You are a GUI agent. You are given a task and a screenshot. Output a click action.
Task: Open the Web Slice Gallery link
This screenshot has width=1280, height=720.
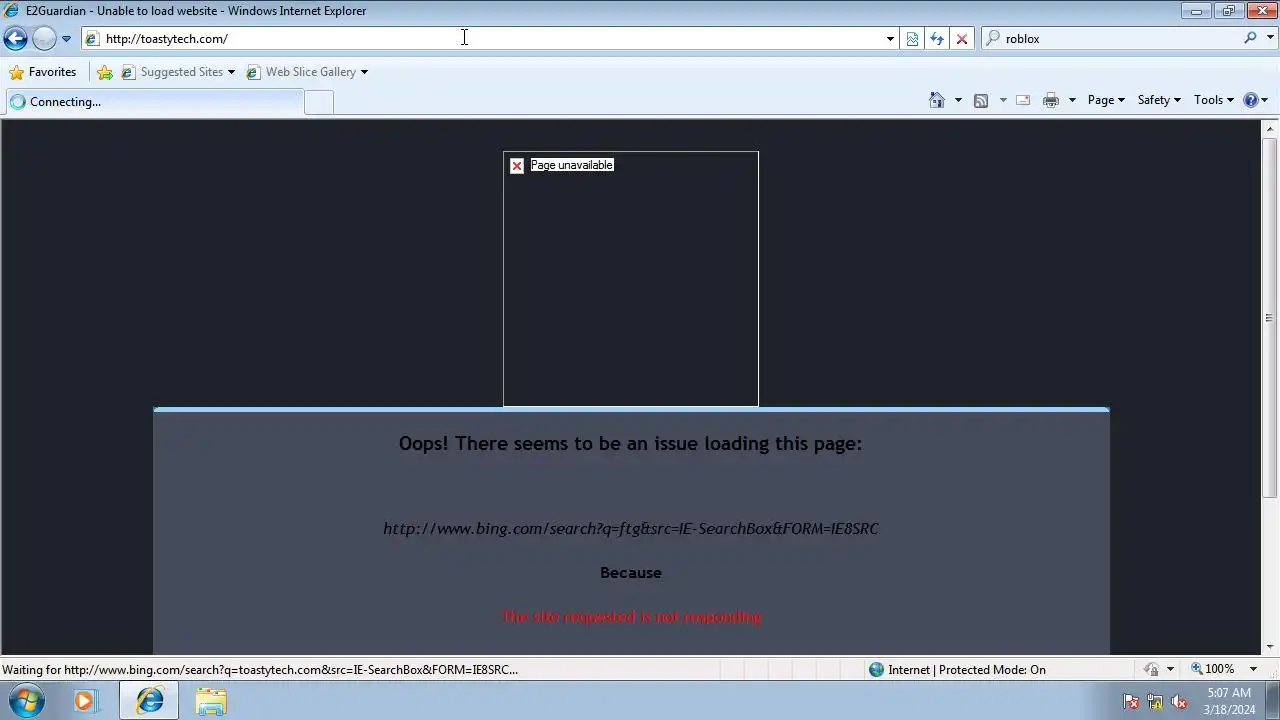coord(301,72)
